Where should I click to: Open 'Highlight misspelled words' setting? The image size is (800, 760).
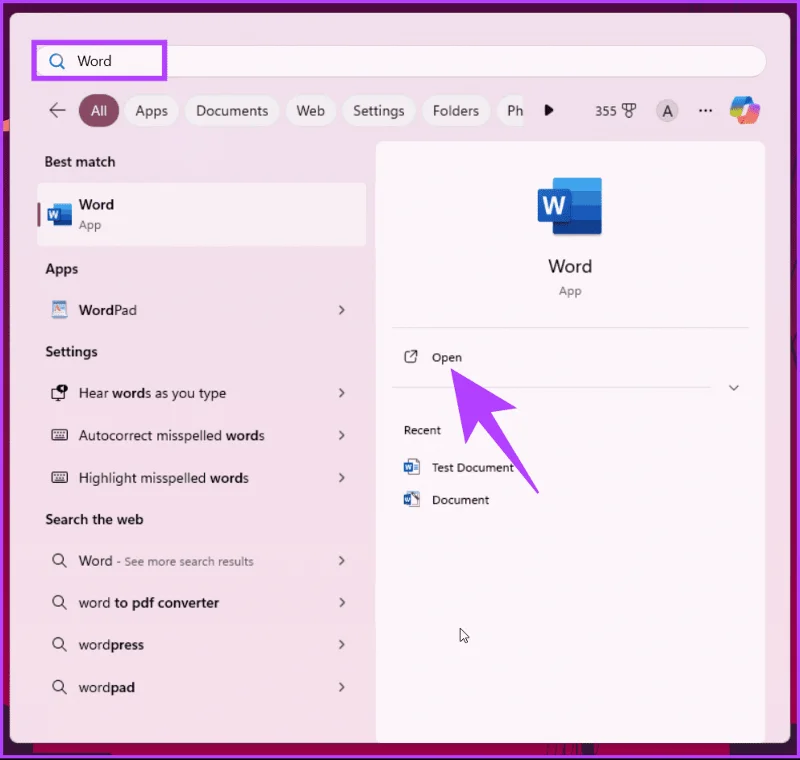pos(202,477)
